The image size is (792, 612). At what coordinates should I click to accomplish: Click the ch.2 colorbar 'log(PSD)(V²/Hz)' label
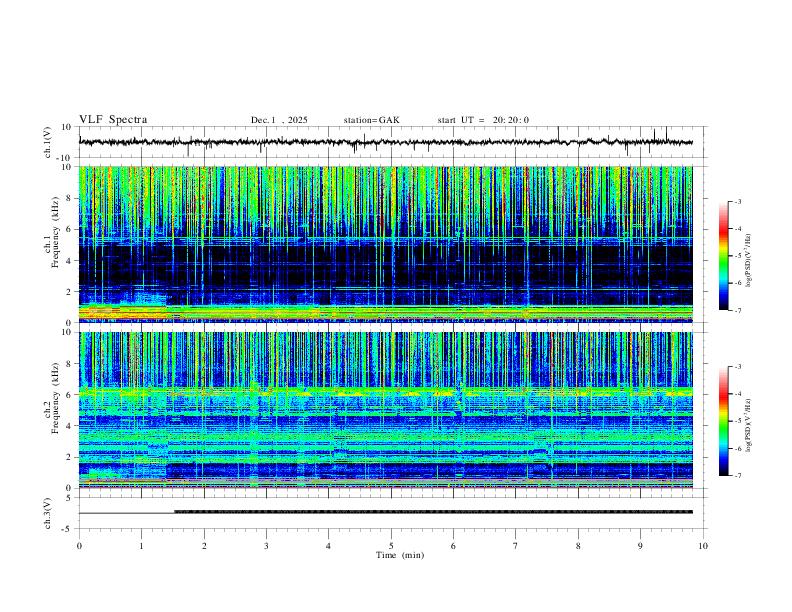[x=749, y=425]
